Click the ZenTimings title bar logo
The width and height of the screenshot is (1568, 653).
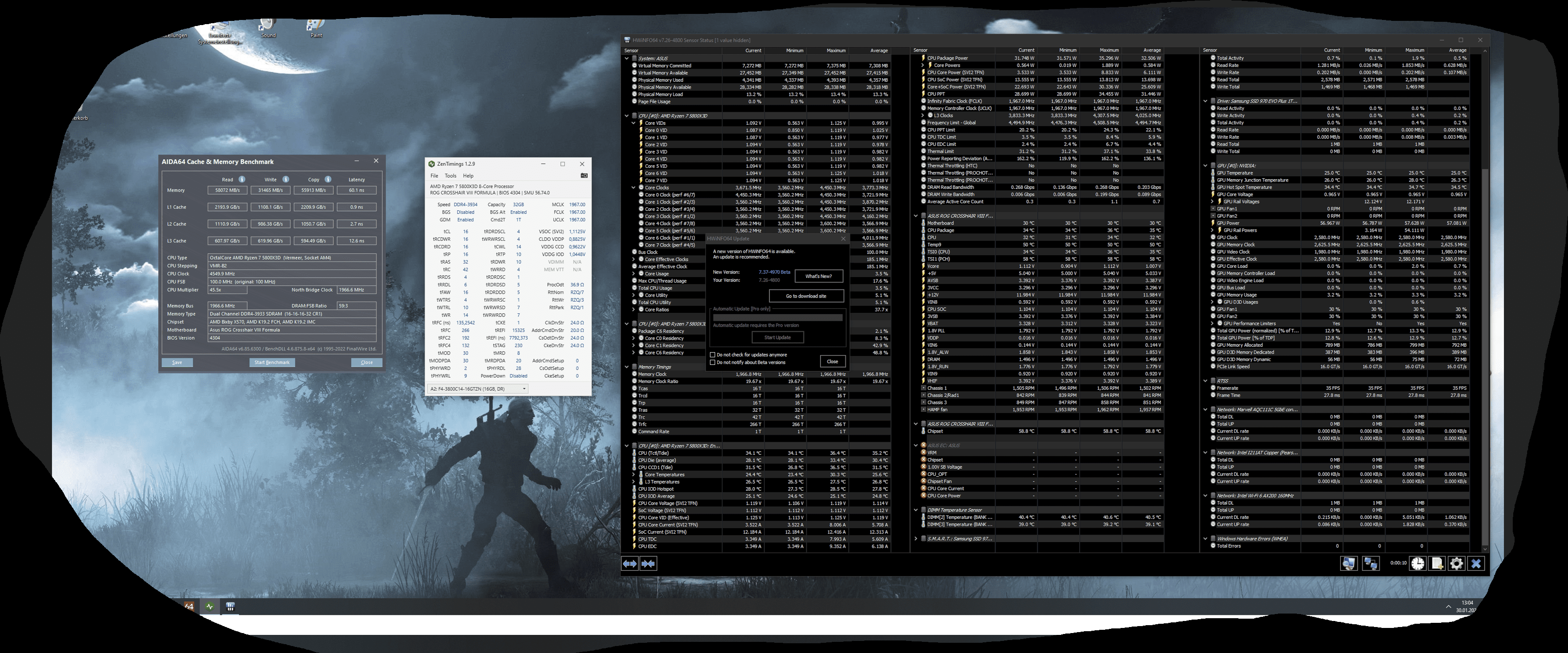pyautogui.click(x=432, y=164)
